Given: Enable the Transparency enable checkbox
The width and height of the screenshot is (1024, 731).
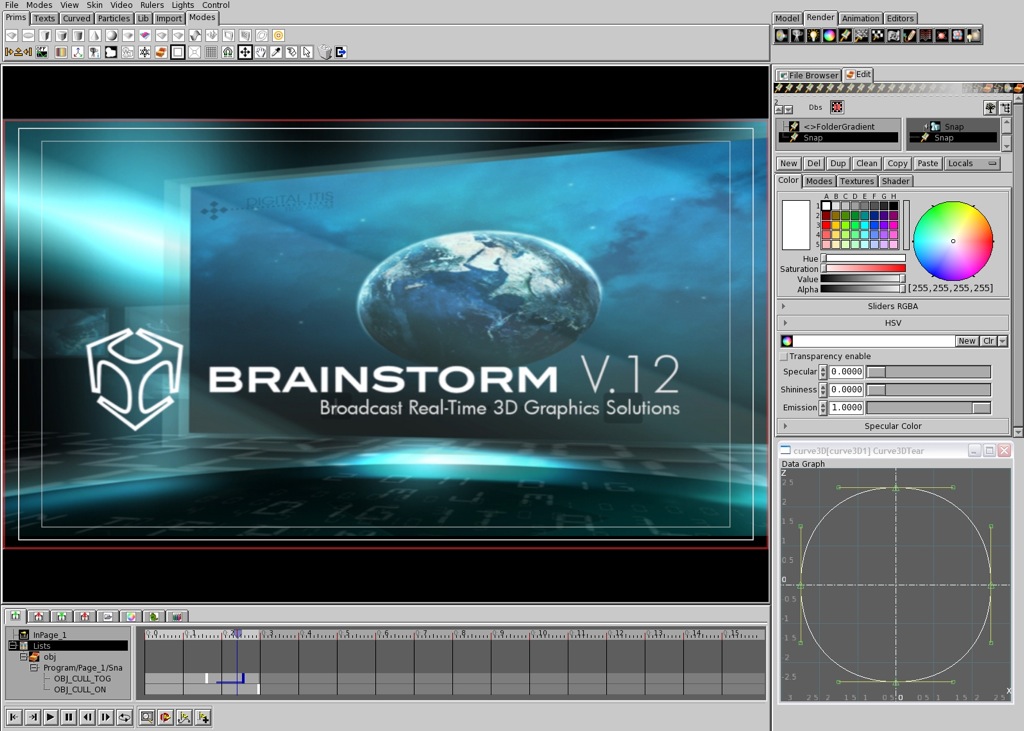Looking at the screenshot, I should click(784, 357).
